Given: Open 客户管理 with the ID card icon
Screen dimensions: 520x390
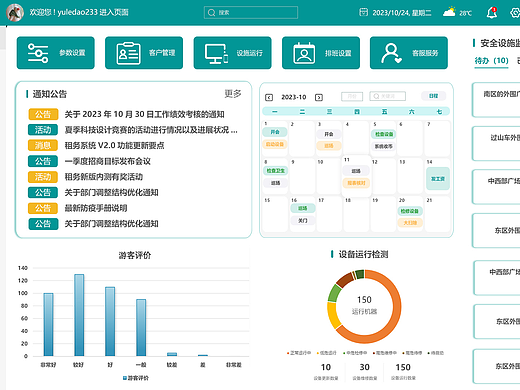Looking at the screenshot, I should tap(144, 53).
